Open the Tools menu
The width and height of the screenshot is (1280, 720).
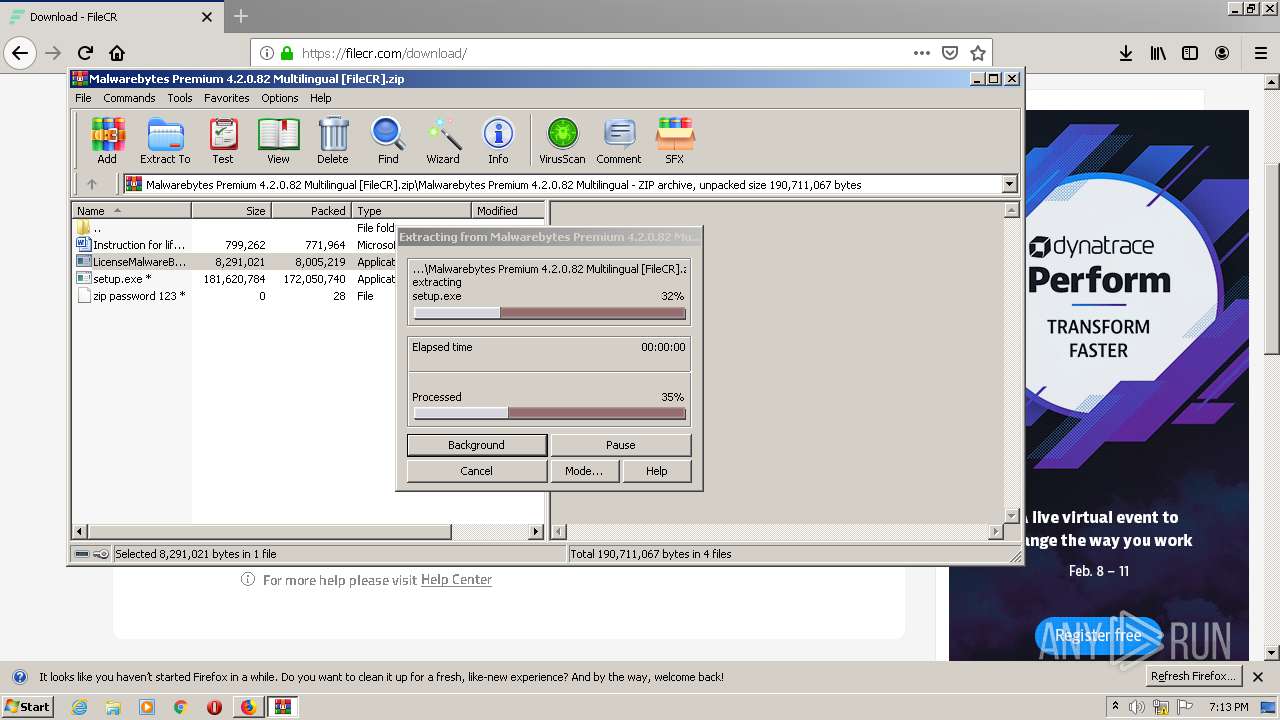(x=180, y=98)
